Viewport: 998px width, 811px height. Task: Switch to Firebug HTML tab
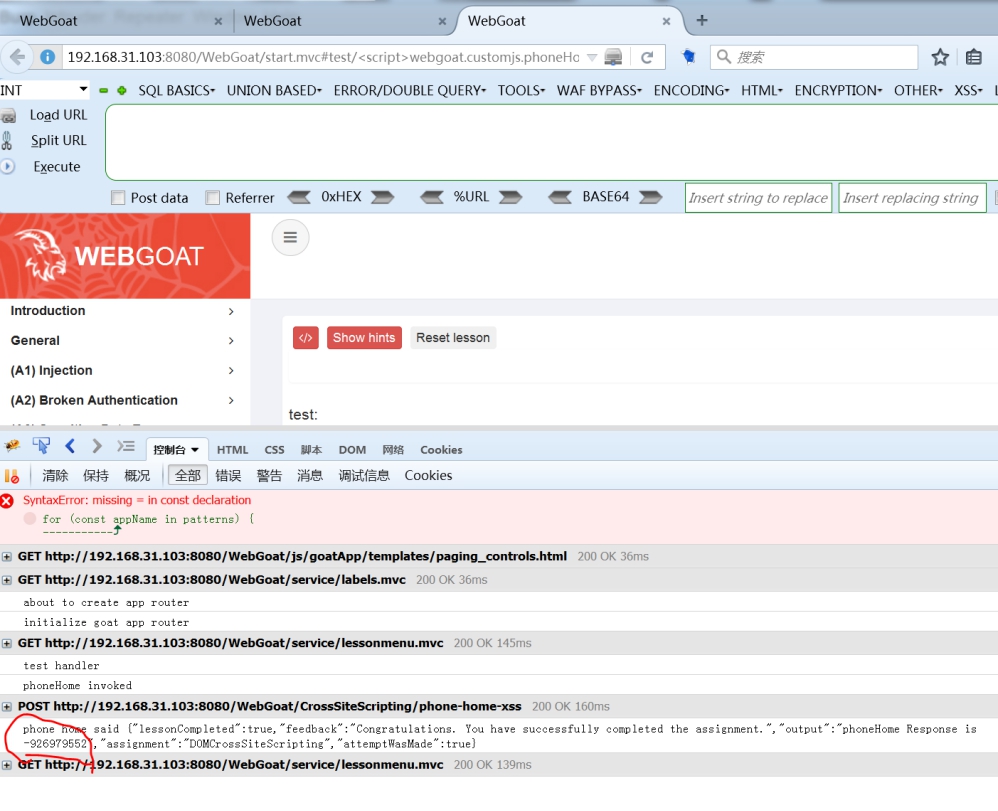coord(232,450)
